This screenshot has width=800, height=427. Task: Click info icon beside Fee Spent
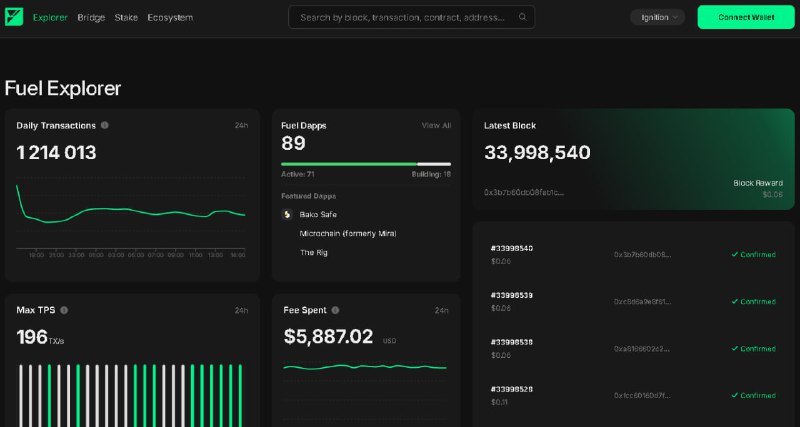[x=335, y=310]
